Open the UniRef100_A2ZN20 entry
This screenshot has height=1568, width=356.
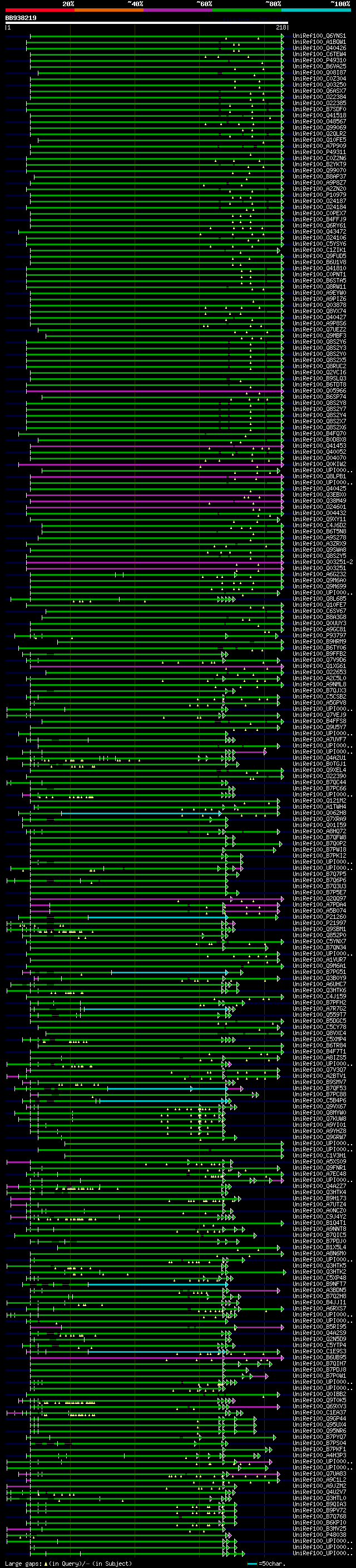tap(319, 189)
